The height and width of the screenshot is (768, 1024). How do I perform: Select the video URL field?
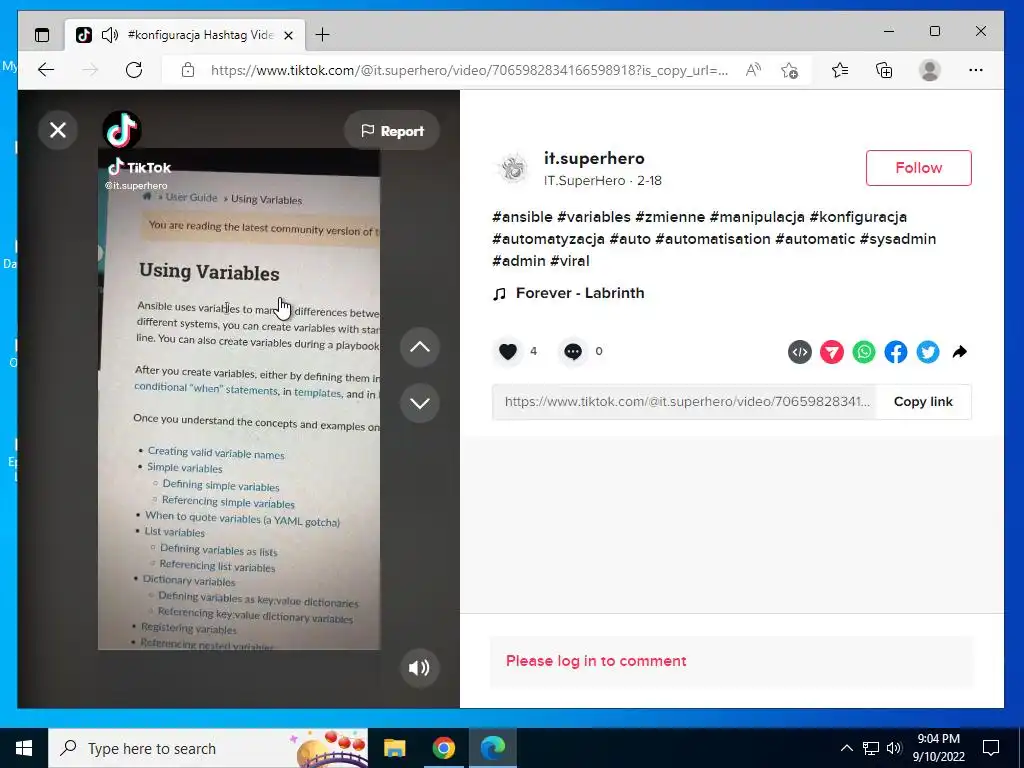[x=685, y=402]
